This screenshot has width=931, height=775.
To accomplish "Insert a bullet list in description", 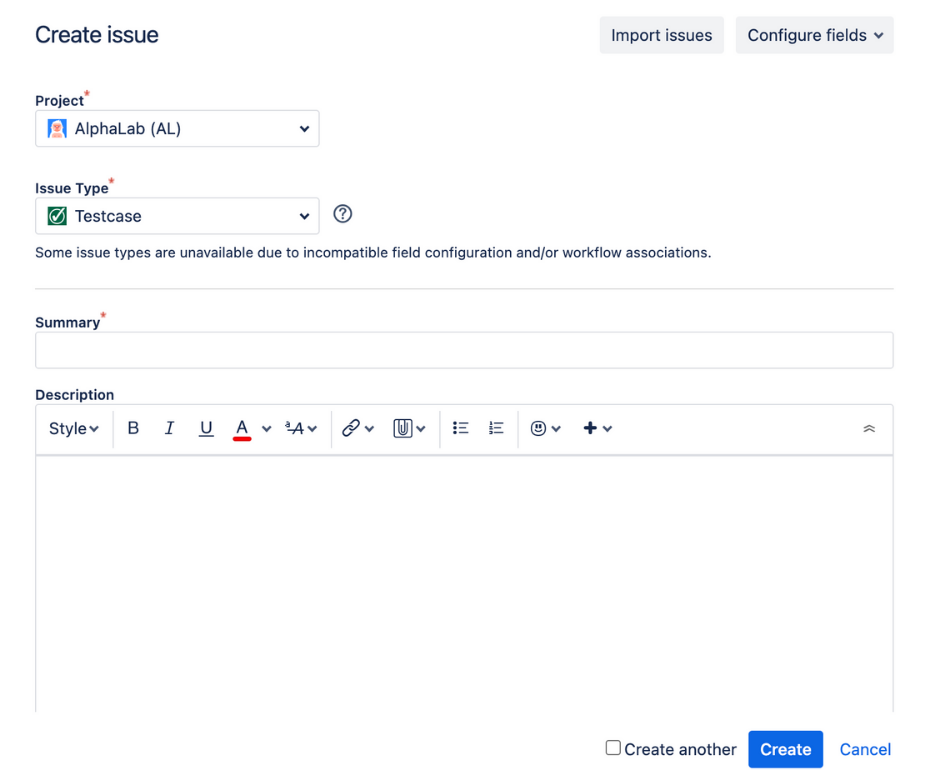I will point(460,428).
